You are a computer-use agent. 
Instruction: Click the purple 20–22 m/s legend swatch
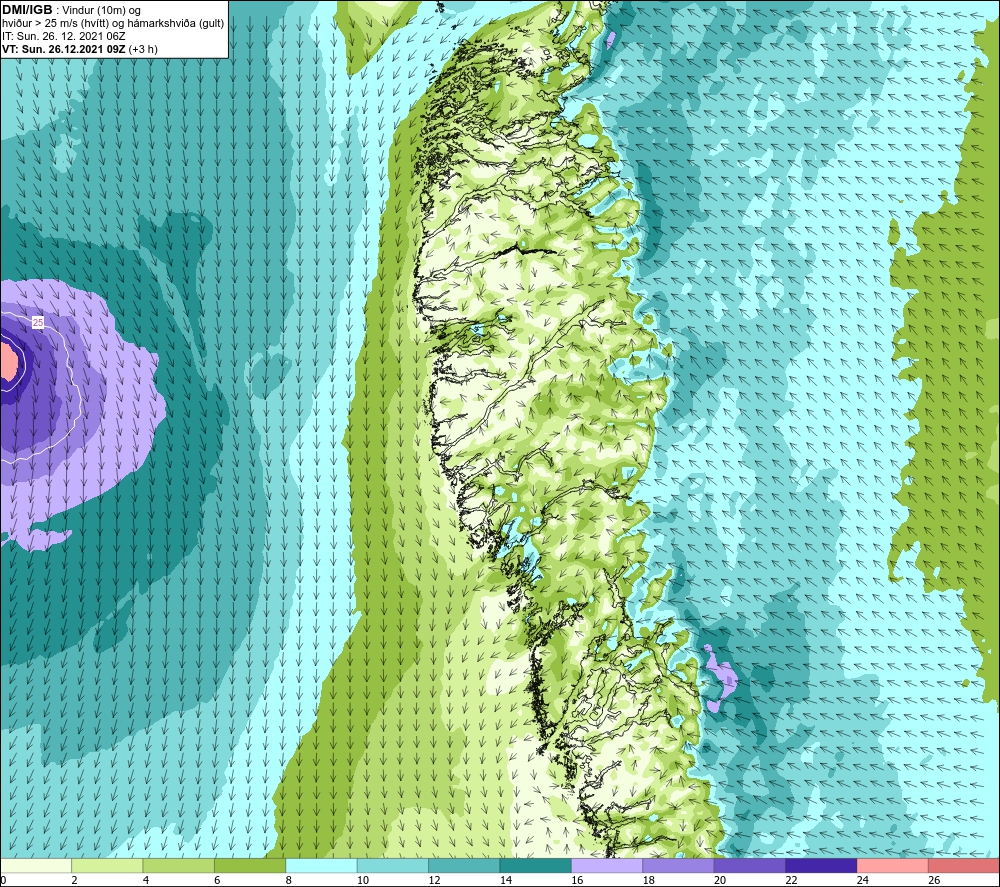coord(750,865)
